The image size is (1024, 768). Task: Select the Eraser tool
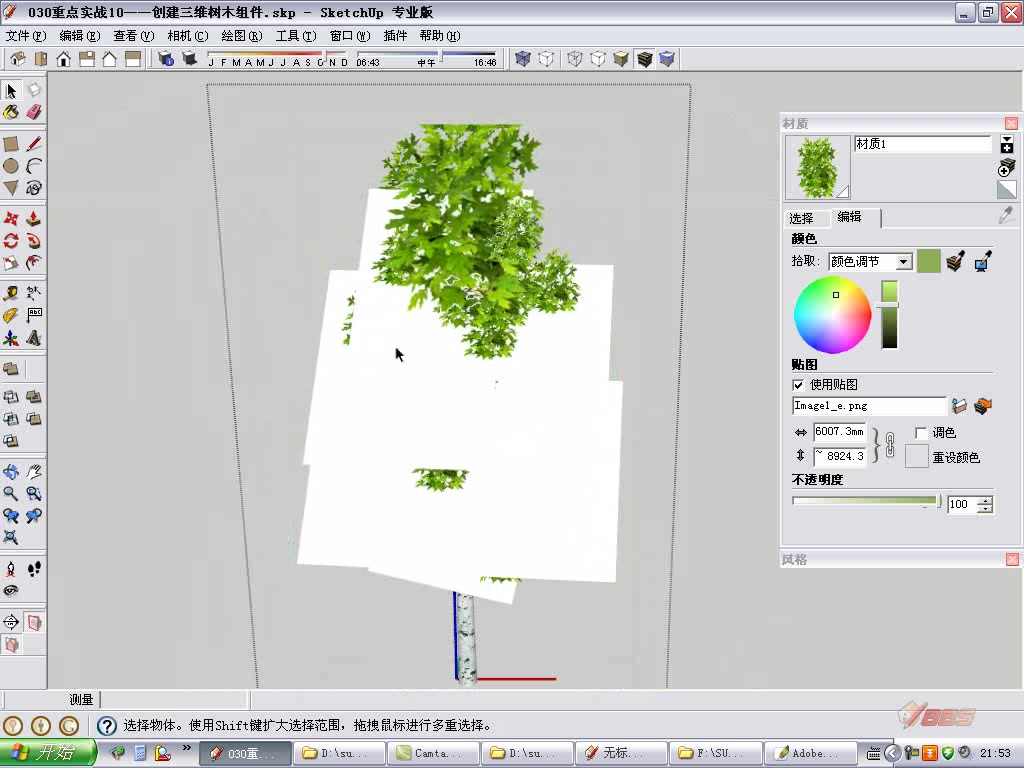click(x=34, y=112)
